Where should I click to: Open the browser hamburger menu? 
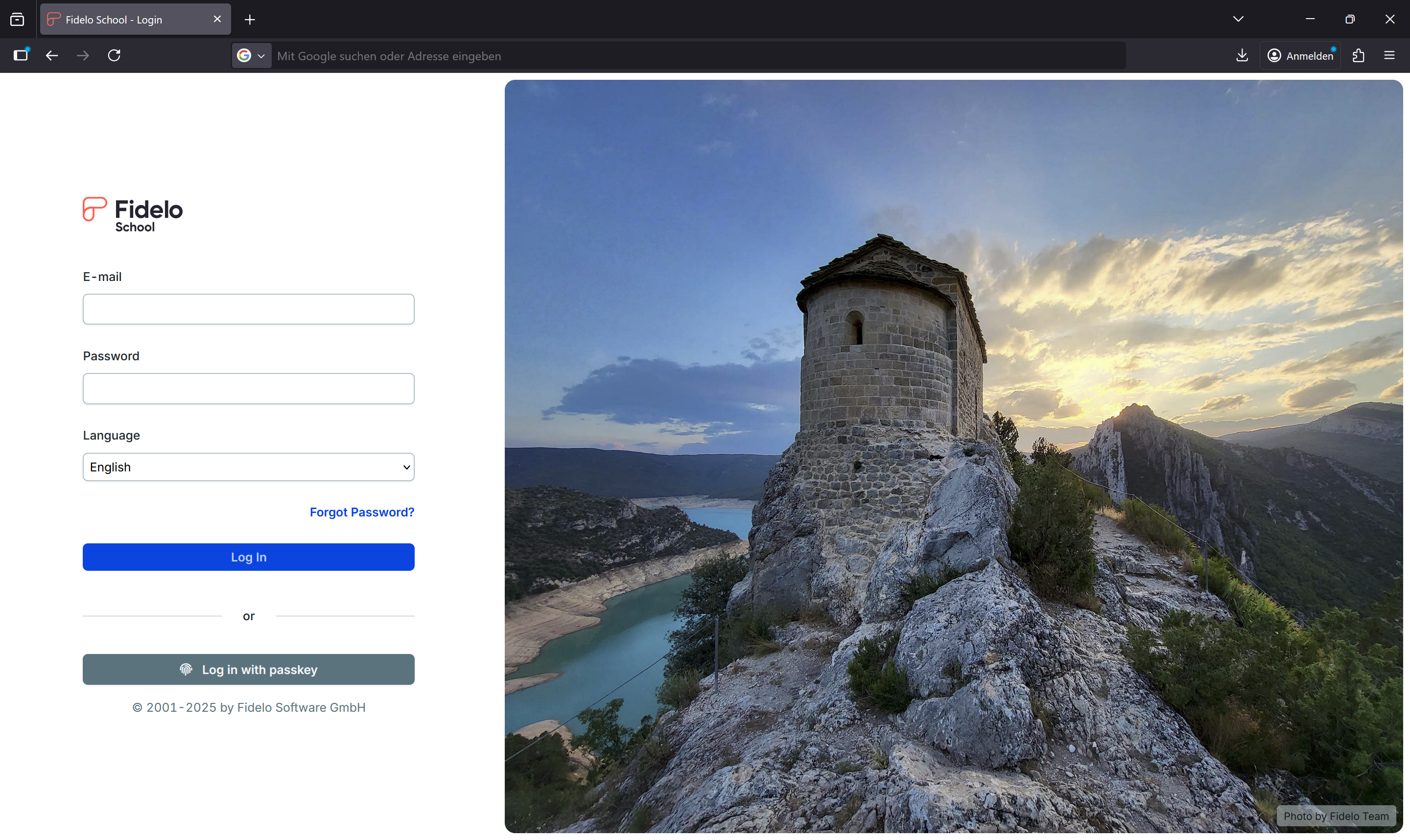1389,55
